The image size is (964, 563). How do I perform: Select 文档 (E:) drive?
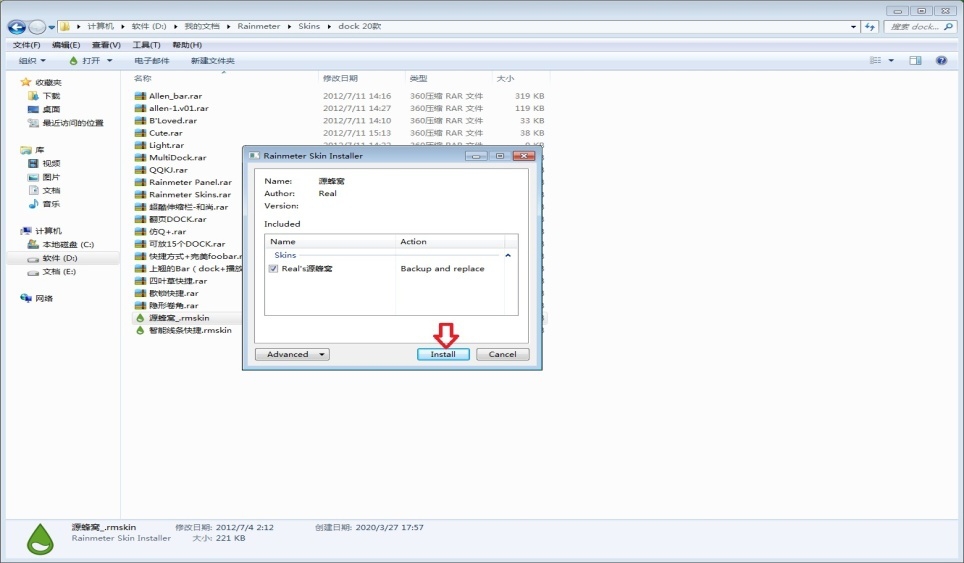[x=59, y=272]
